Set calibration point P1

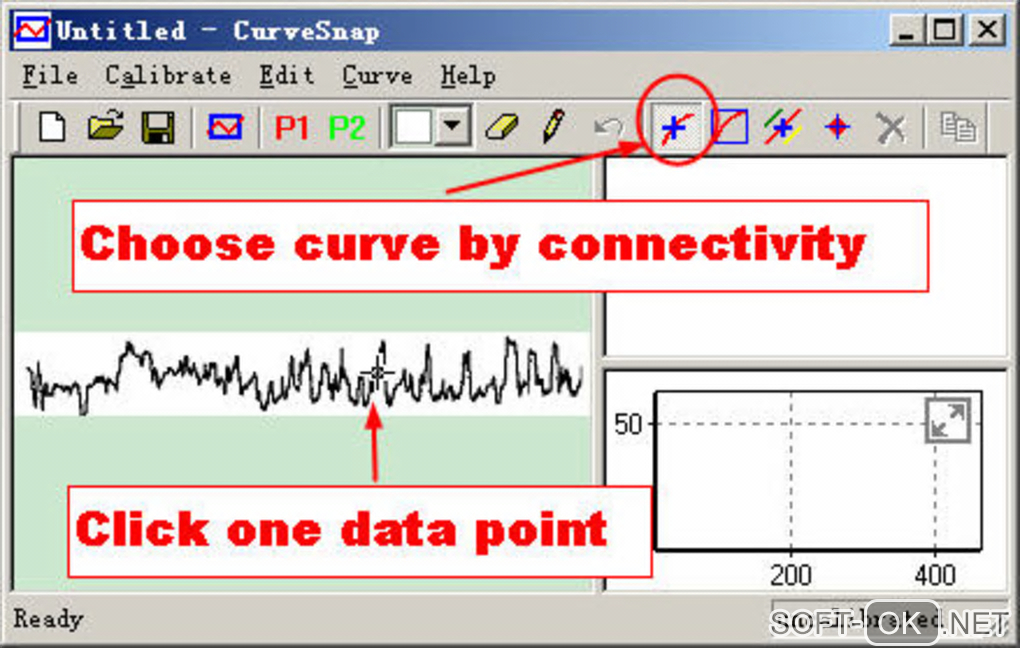point(291,128)
